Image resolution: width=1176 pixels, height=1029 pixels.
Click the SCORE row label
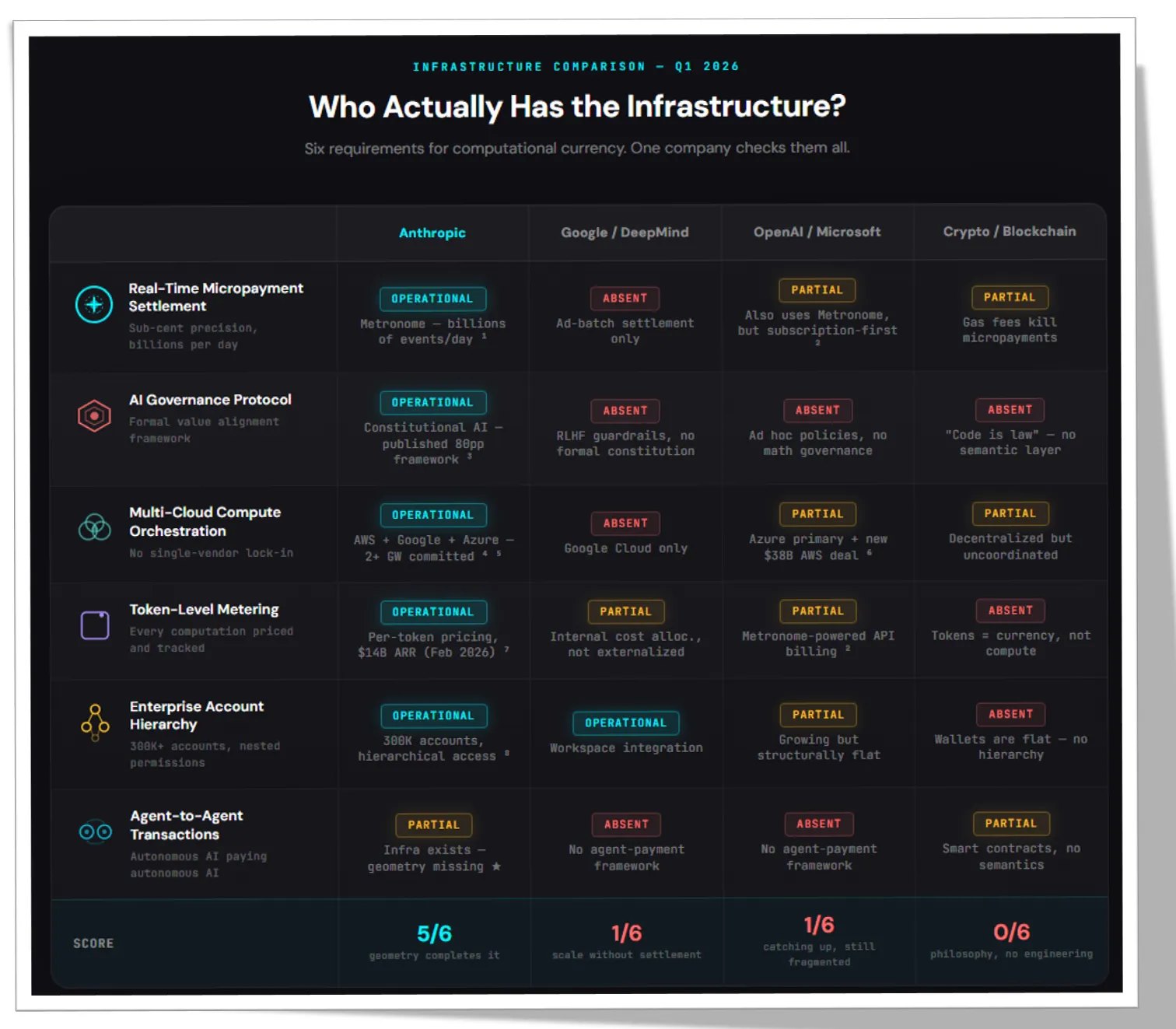pyautogui.click(x=93, y=943)
